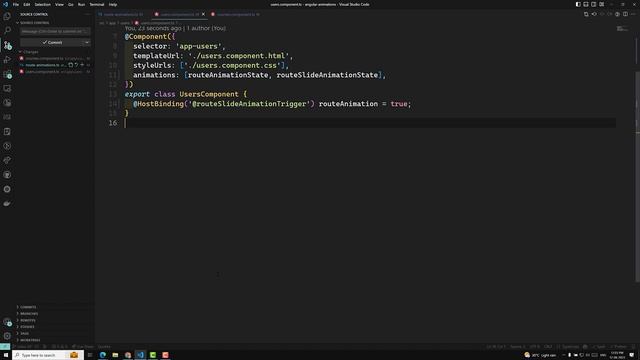Click the Windows Start button
640x360 pixels.
click(6, 355)
